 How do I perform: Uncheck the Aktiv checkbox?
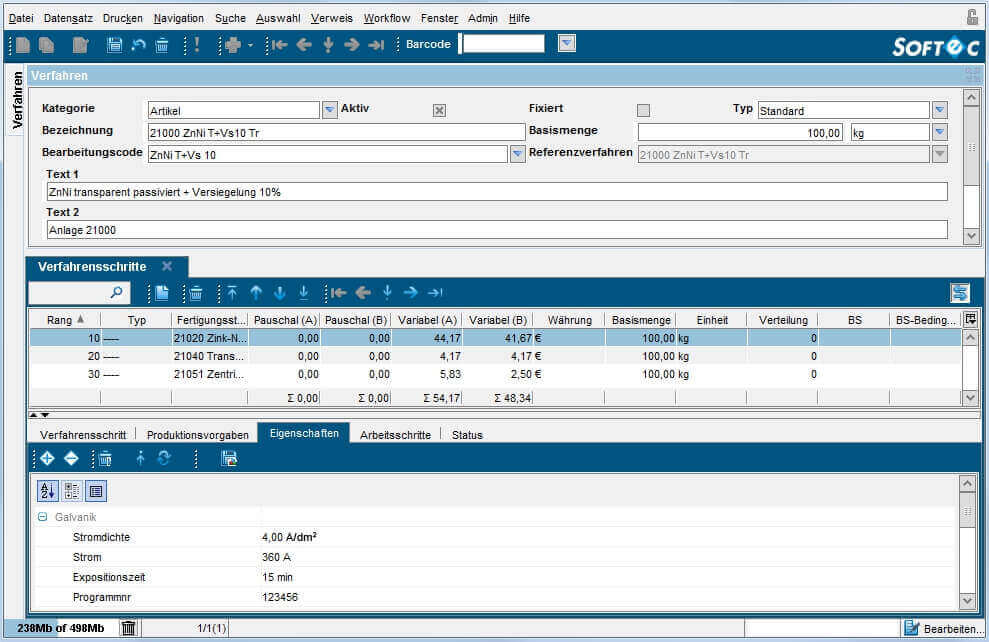439,110
